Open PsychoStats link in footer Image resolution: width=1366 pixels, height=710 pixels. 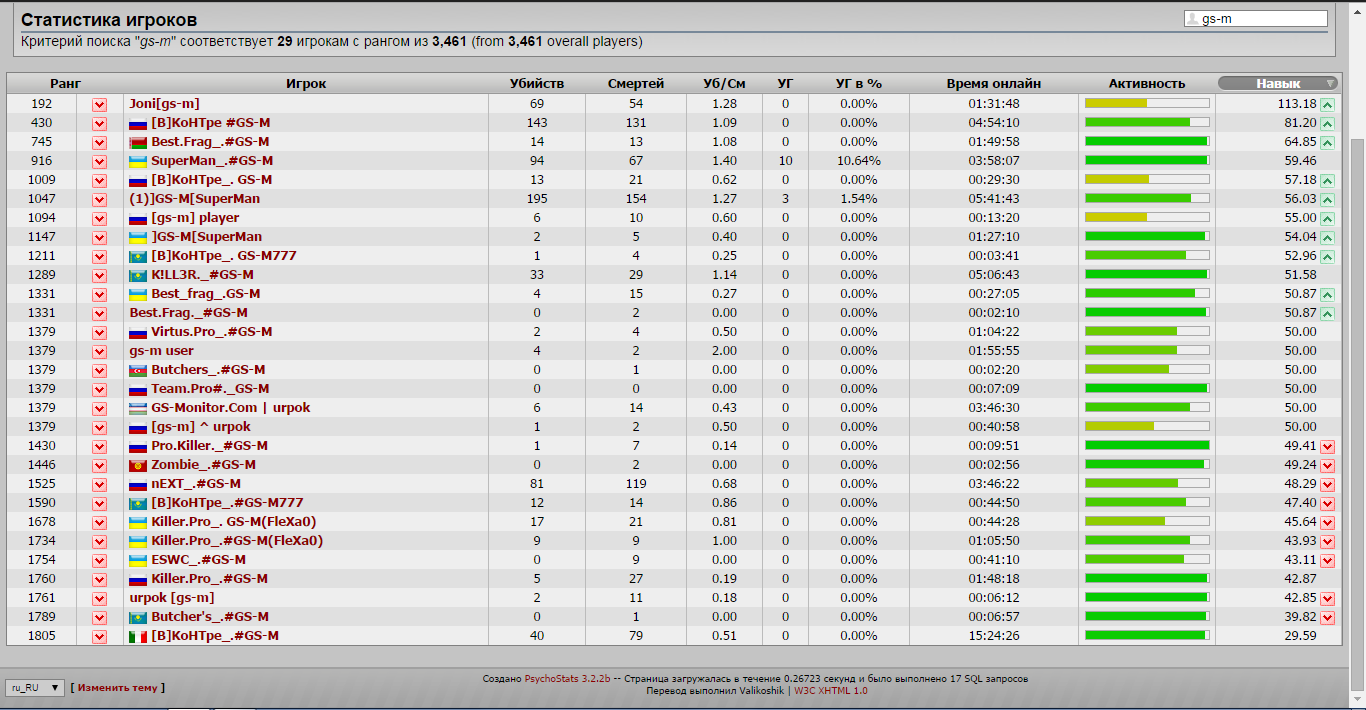point(567,679)
